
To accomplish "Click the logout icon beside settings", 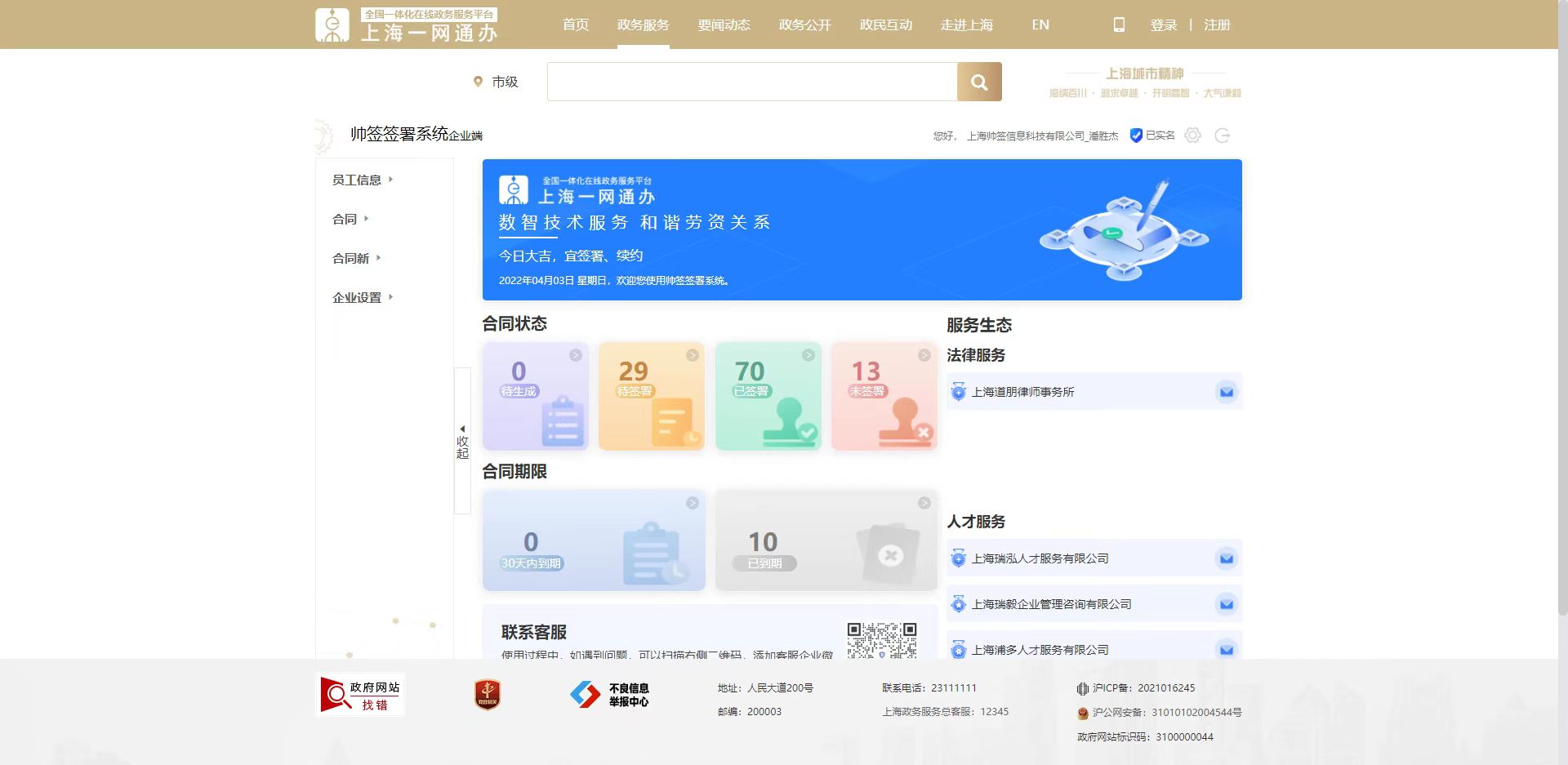I will [1222, 136].
